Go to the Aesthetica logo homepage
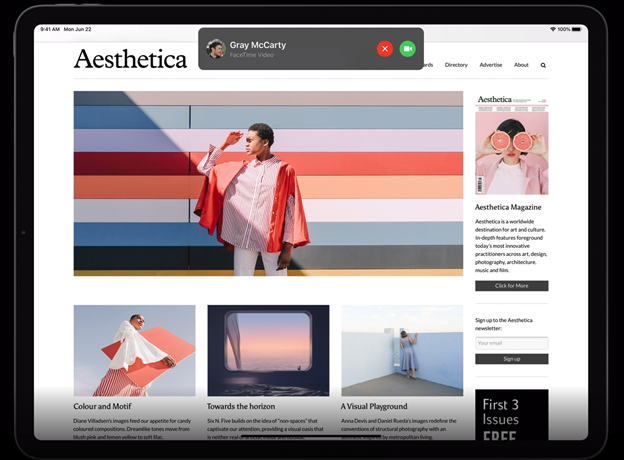Viewport: 624px width, 460px height. pyautogui.click(x=130, y=59)
